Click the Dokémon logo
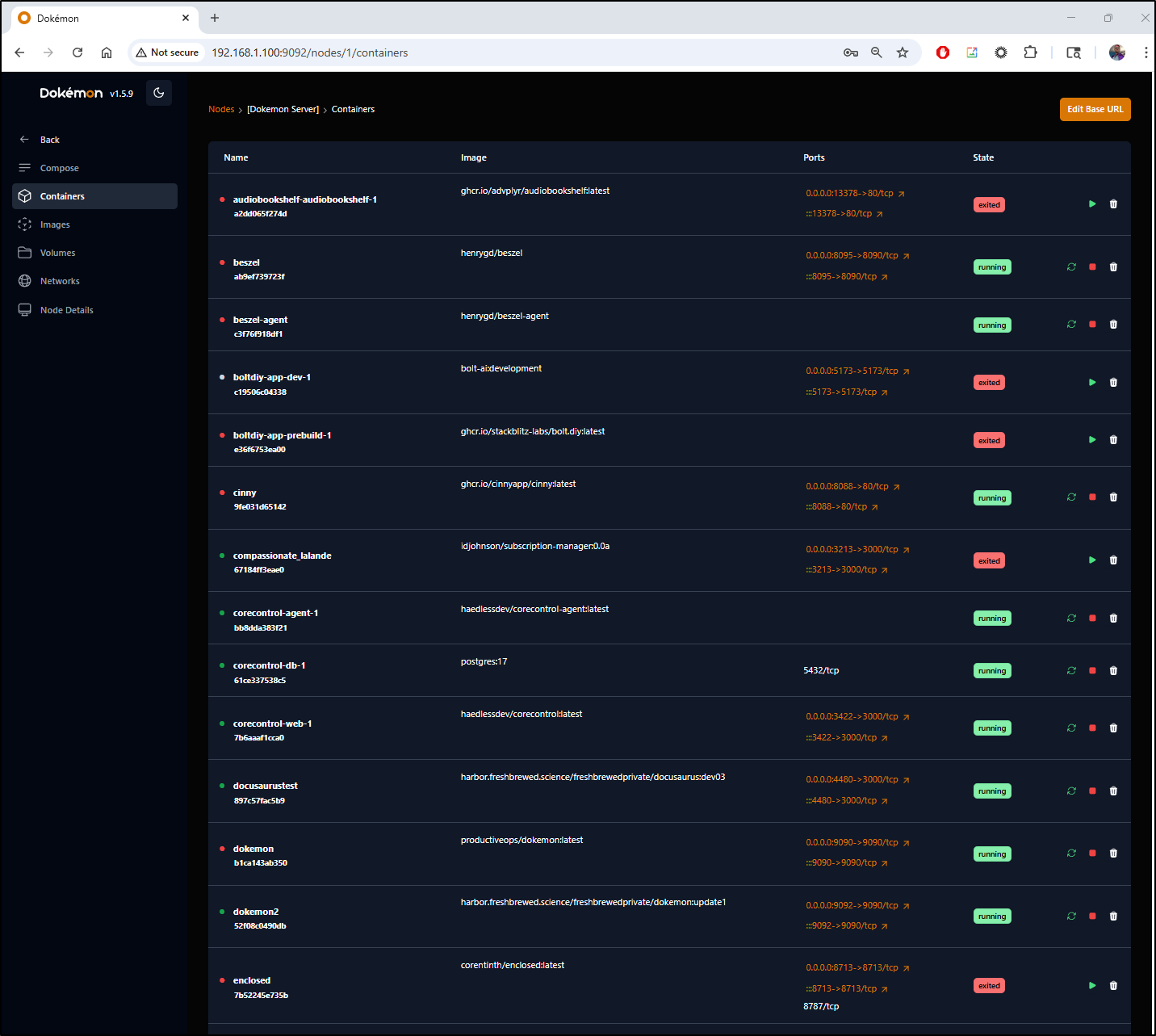Image resolution: width=1156 pixels, height=1036 pixels. pos(71,93)
